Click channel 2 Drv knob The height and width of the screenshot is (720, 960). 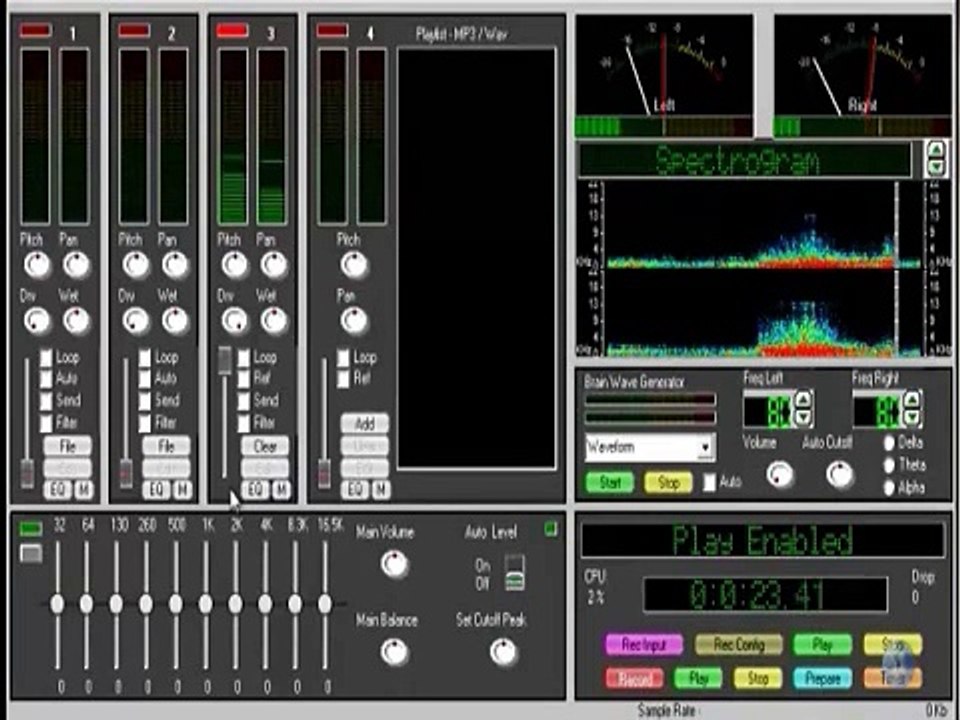(x=135, y=321)
